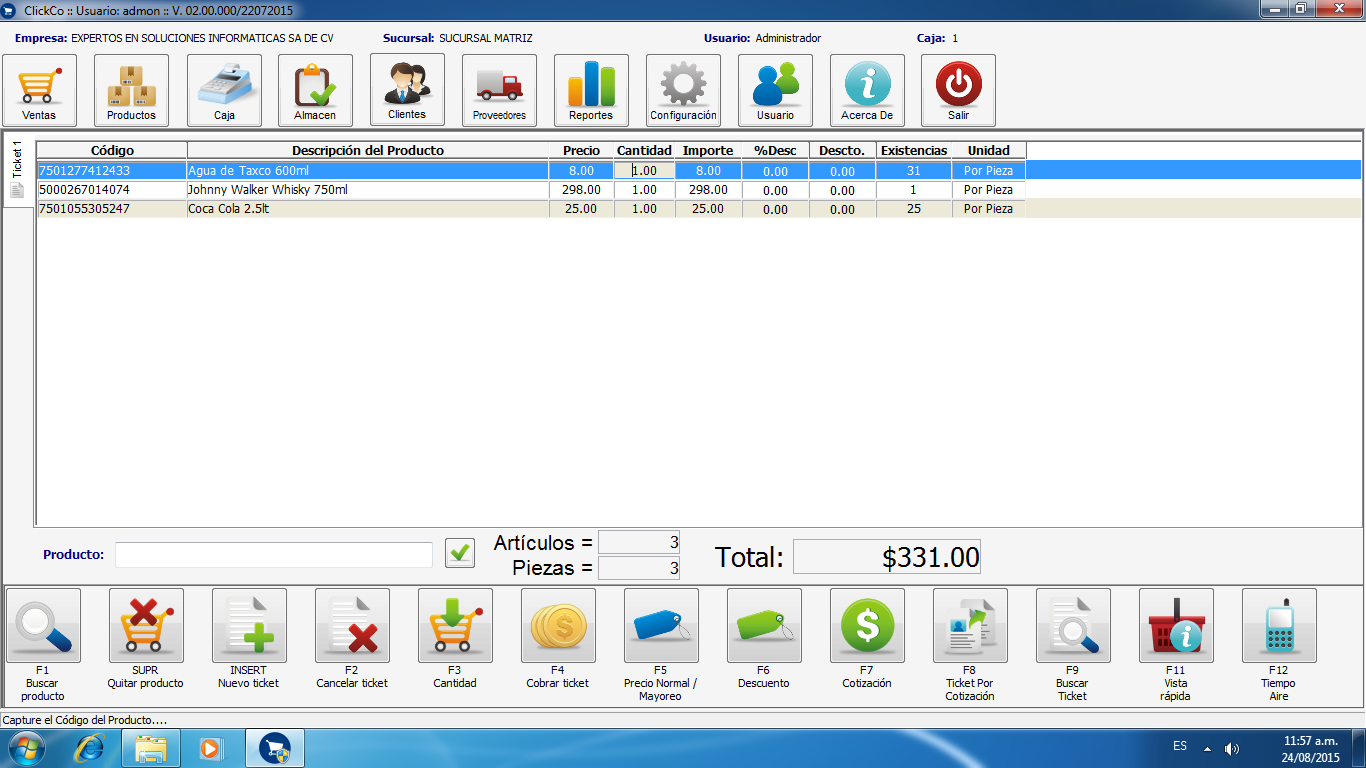Click F6 Descuento green tag icon
Viewport: 1366px width, 768px height.
764,625
